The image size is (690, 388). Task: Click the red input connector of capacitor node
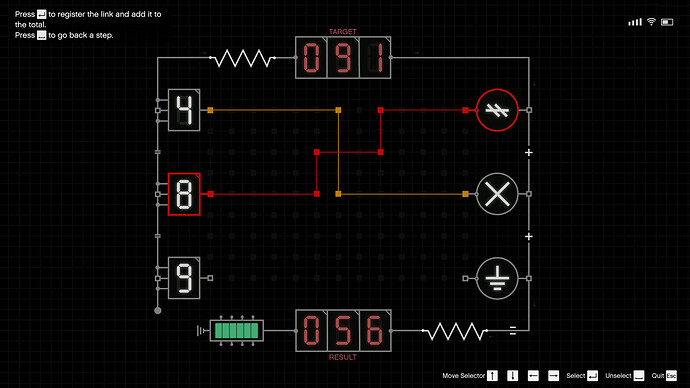pos(466,110)
